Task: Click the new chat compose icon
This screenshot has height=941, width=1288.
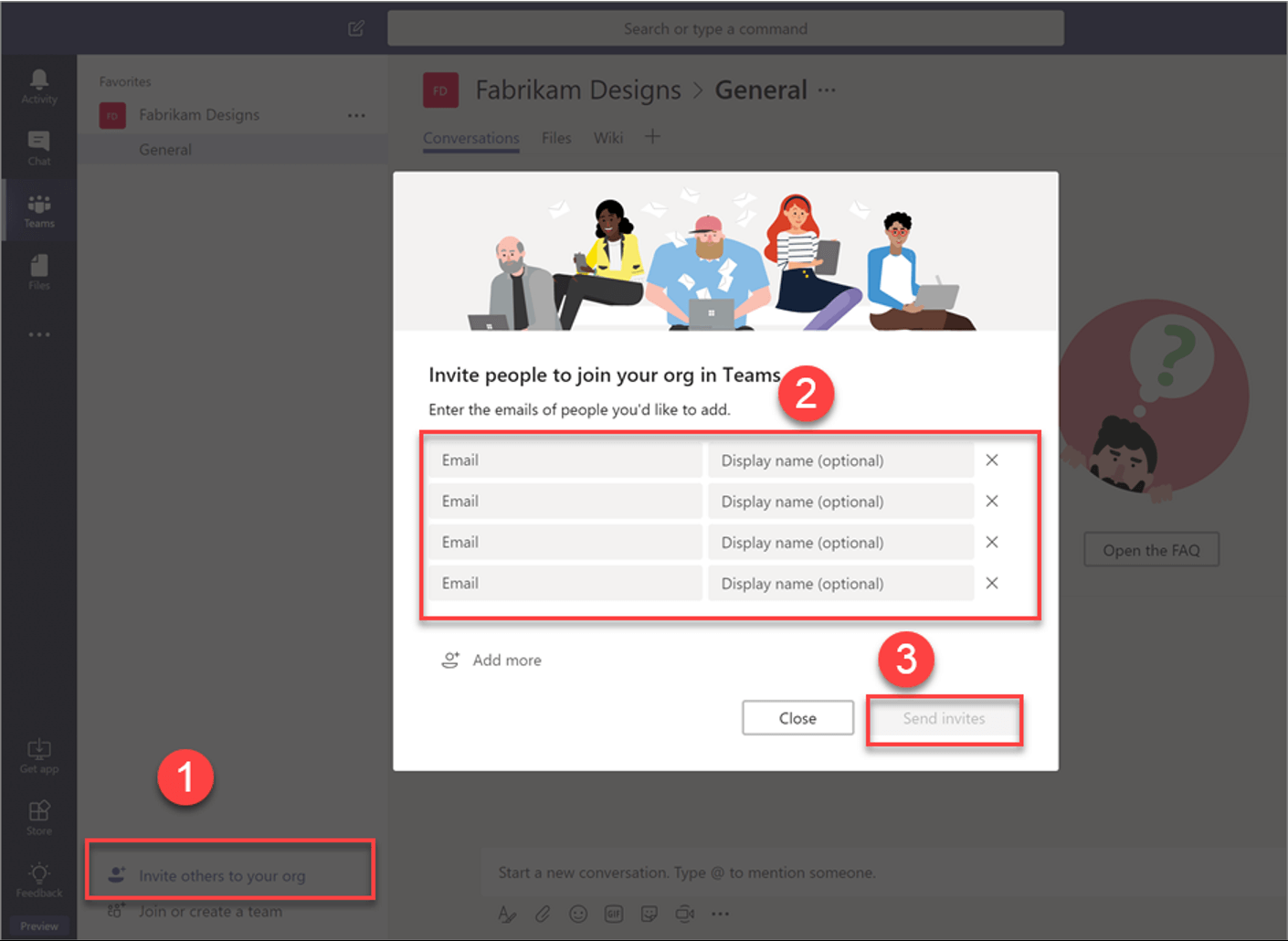Action: coord(356,28)
